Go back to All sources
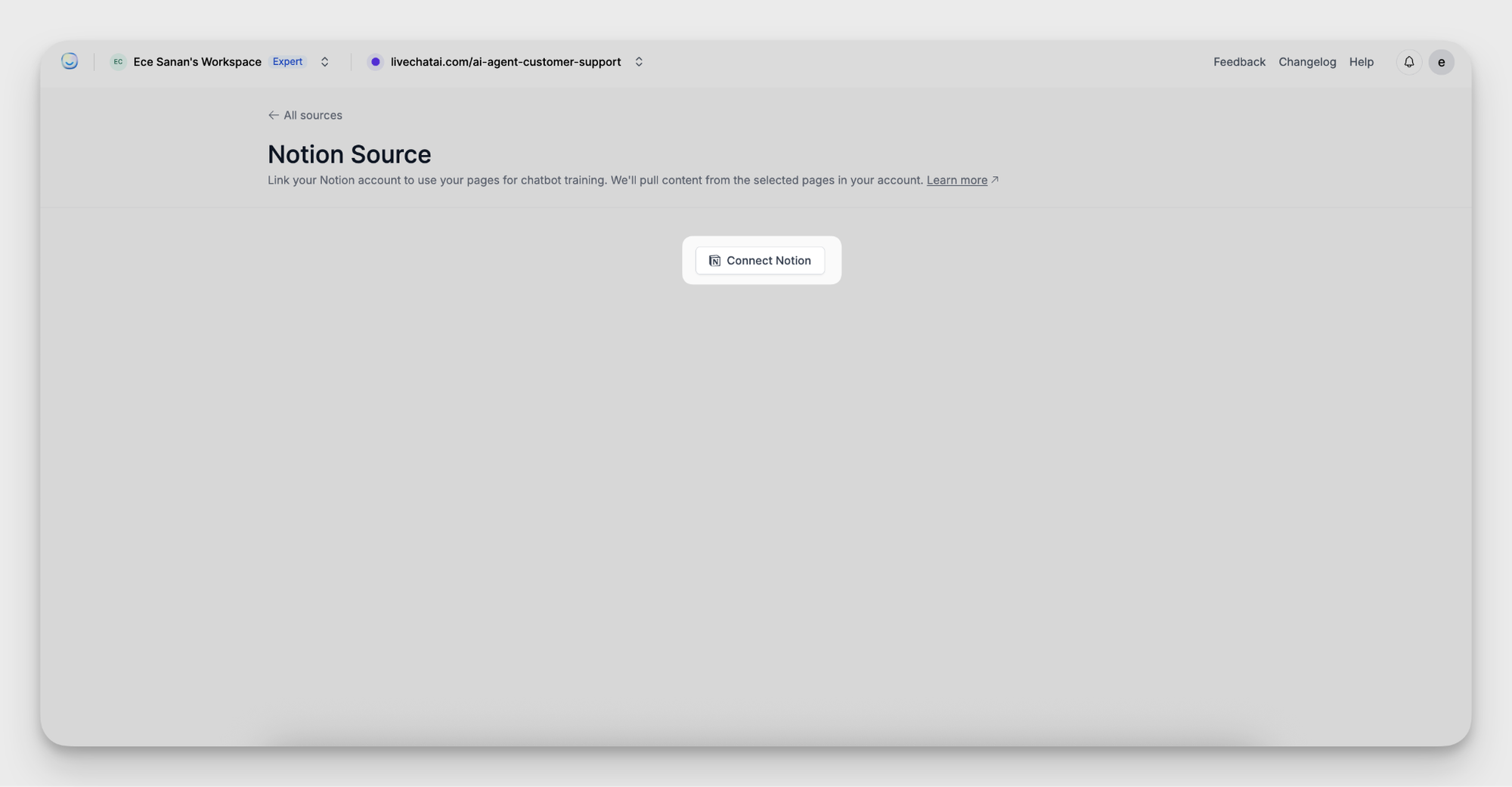1512x787 pixels. [305, 115]
